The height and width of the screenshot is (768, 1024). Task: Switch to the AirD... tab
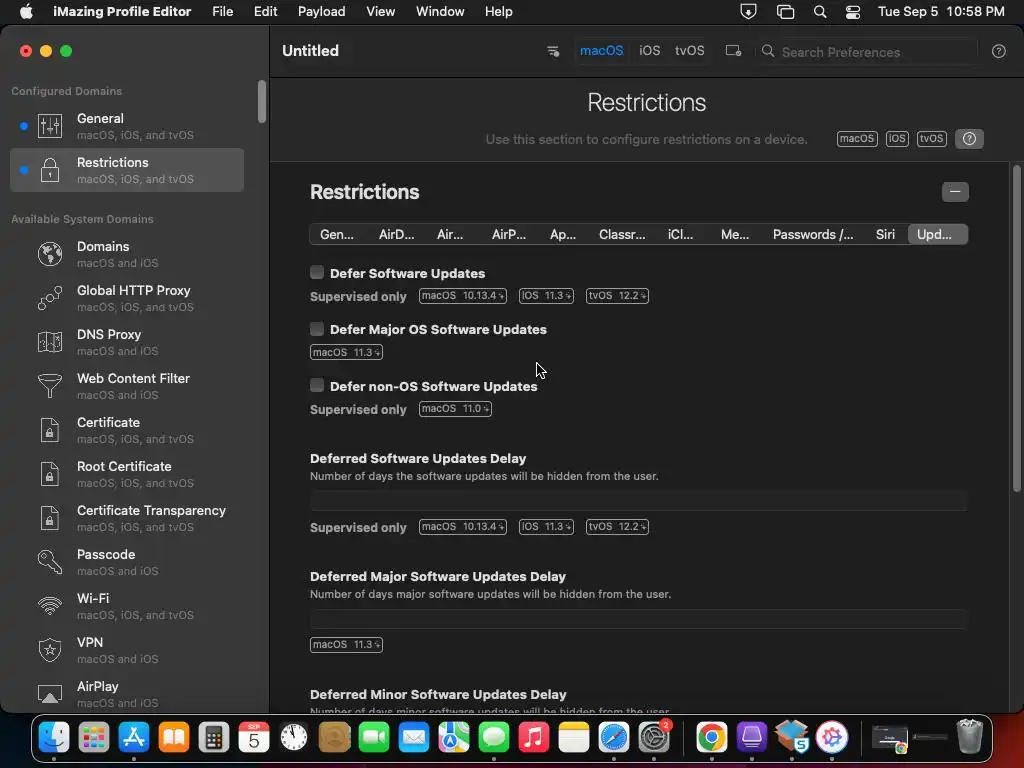[396, 234]
